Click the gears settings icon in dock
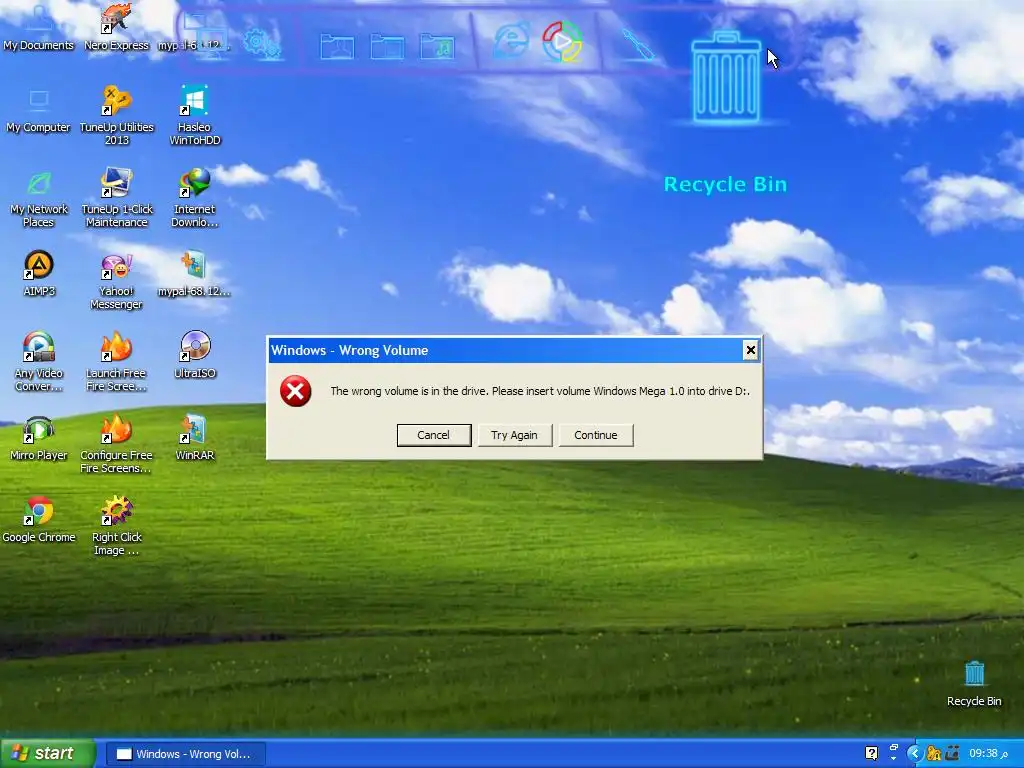Image resolution: width=1024 pixels, height=768 pixels. (x=262, y=44)
